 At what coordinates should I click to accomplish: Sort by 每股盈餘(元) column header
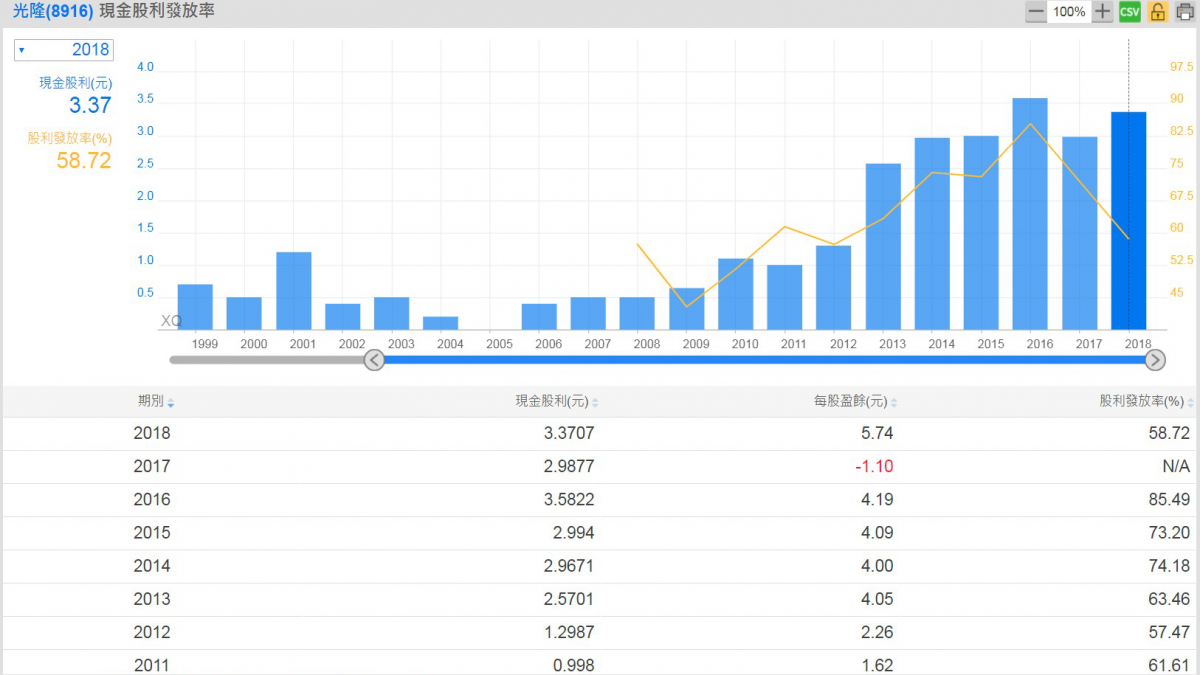[x=856, y=402]
